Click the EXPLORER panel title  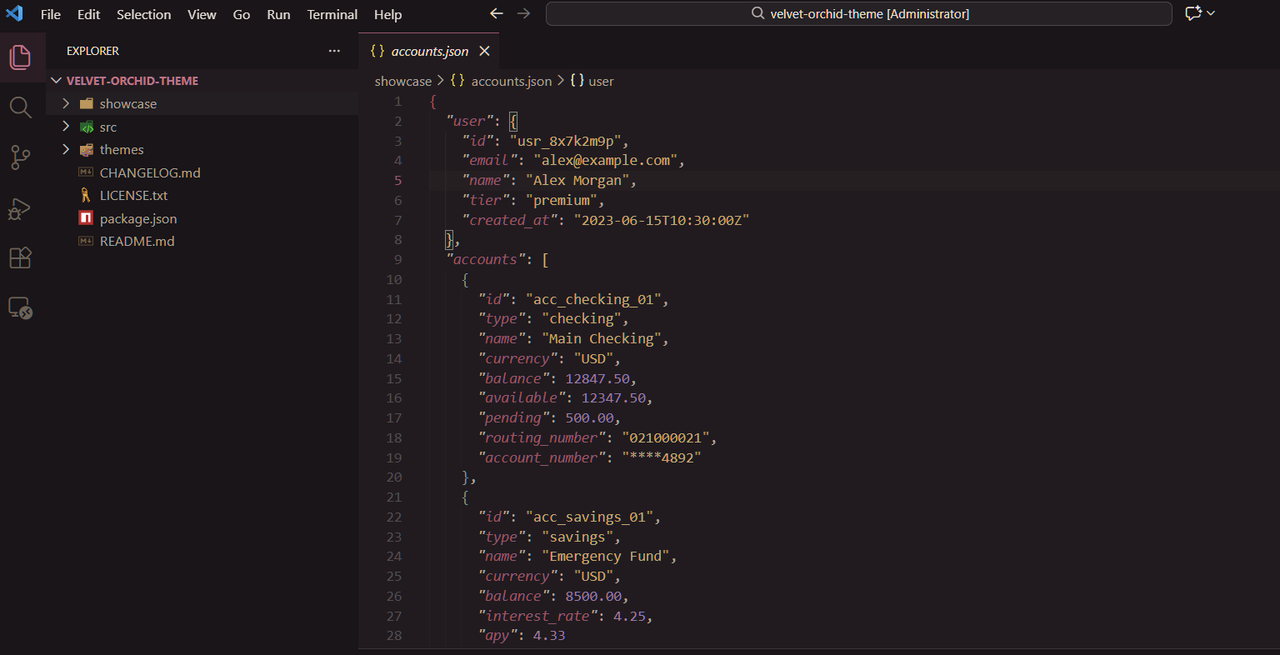click(93, 51)
